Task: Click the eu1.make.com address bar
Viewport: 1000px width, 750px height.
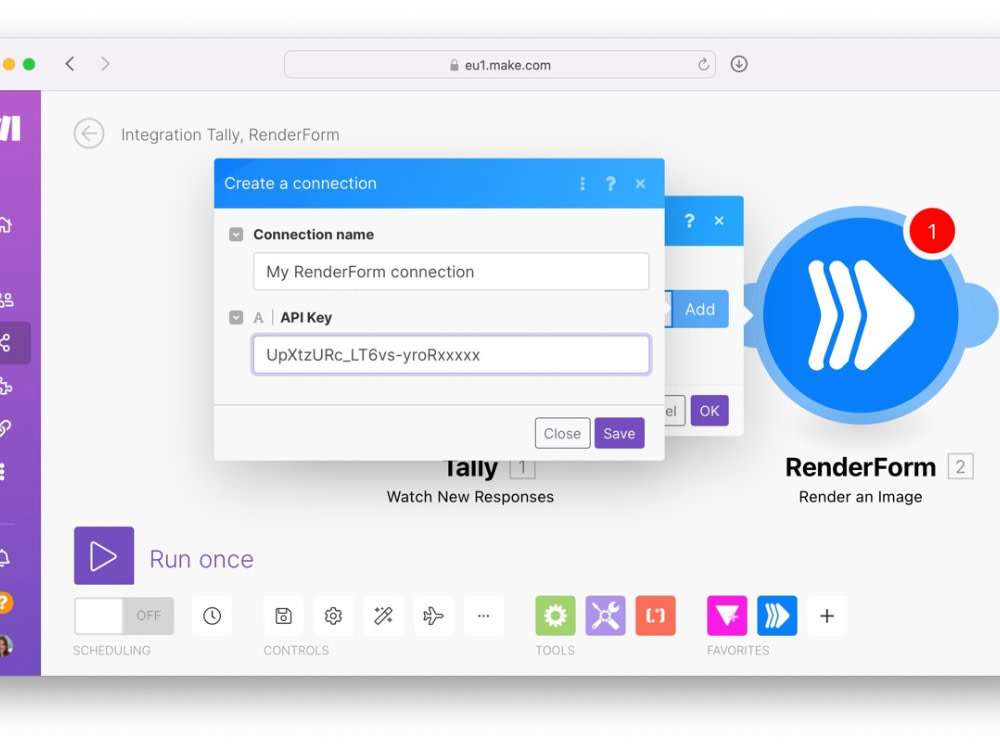Action: click(x=499, y=64)
